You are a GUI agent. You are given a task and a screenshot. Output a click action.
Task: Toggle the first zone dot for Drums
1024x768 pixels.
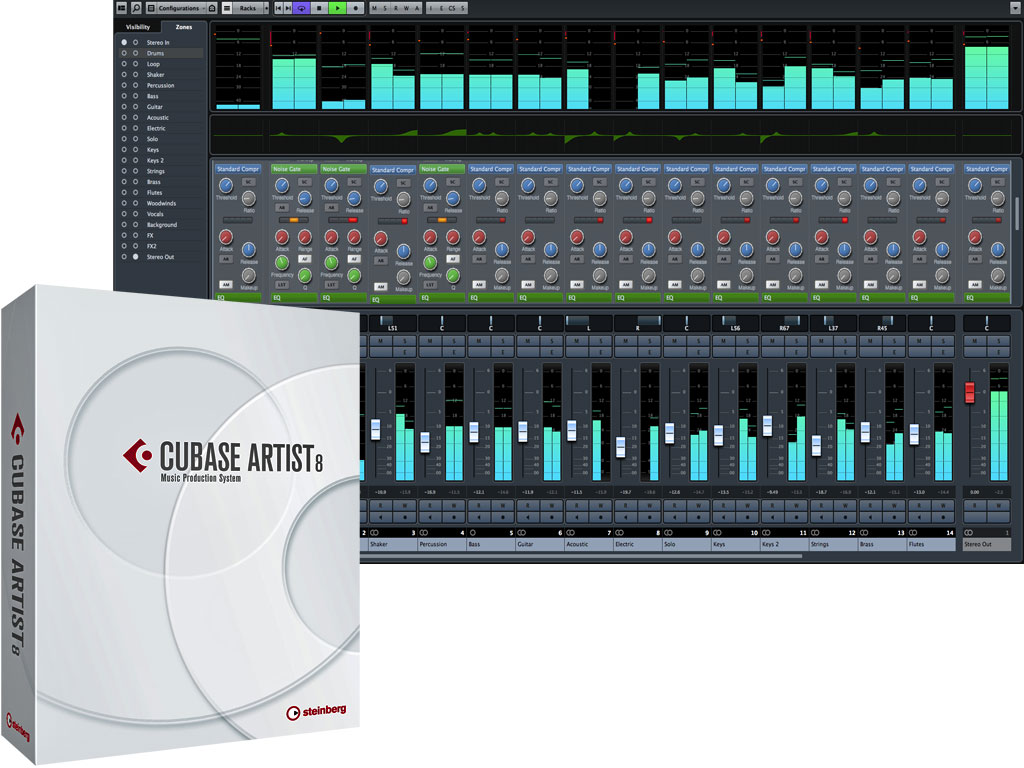tap(124, 53)
